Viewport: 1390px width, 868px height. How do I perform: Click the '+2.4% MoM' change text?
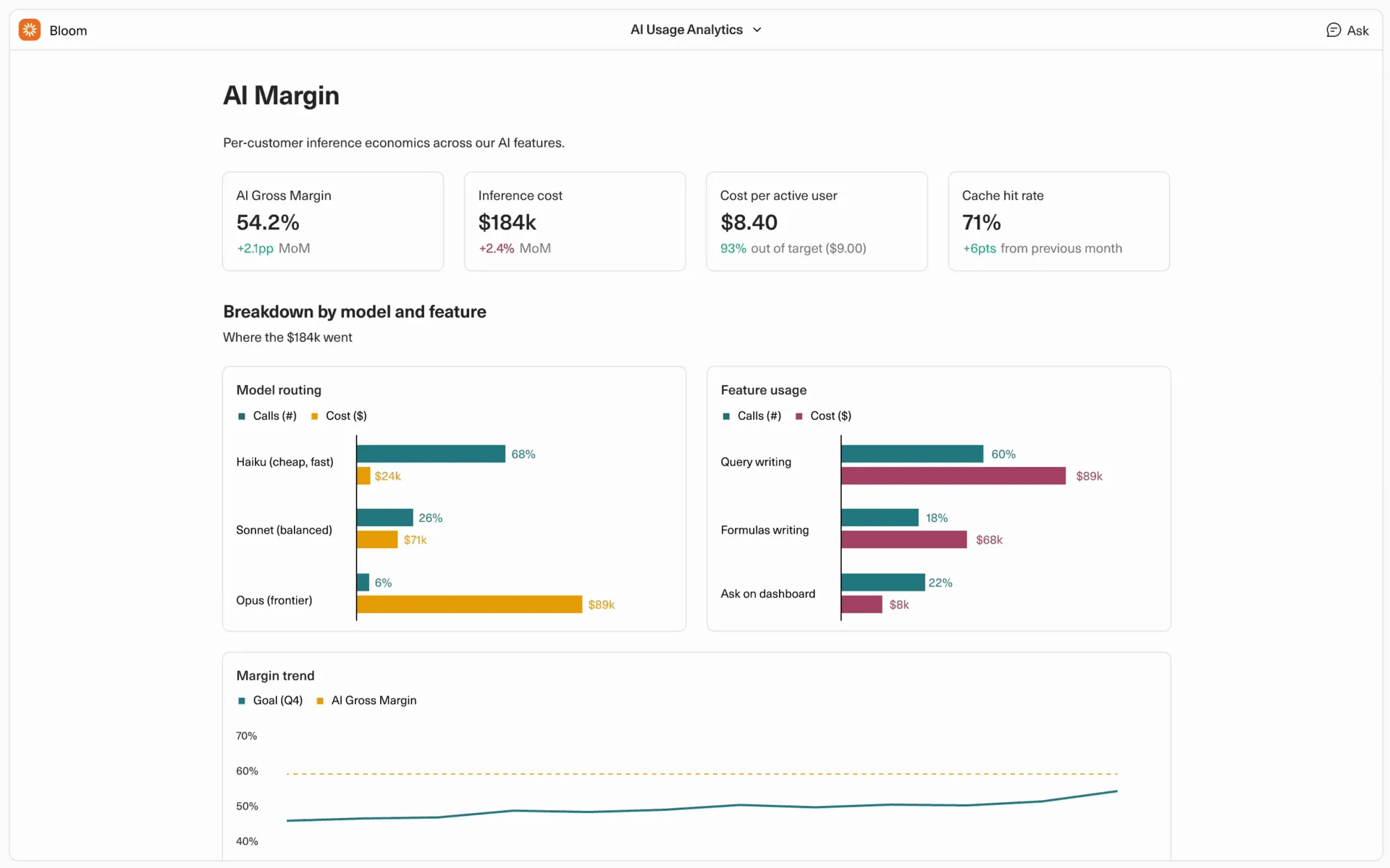pyautogui.click(x=515, y=248)
